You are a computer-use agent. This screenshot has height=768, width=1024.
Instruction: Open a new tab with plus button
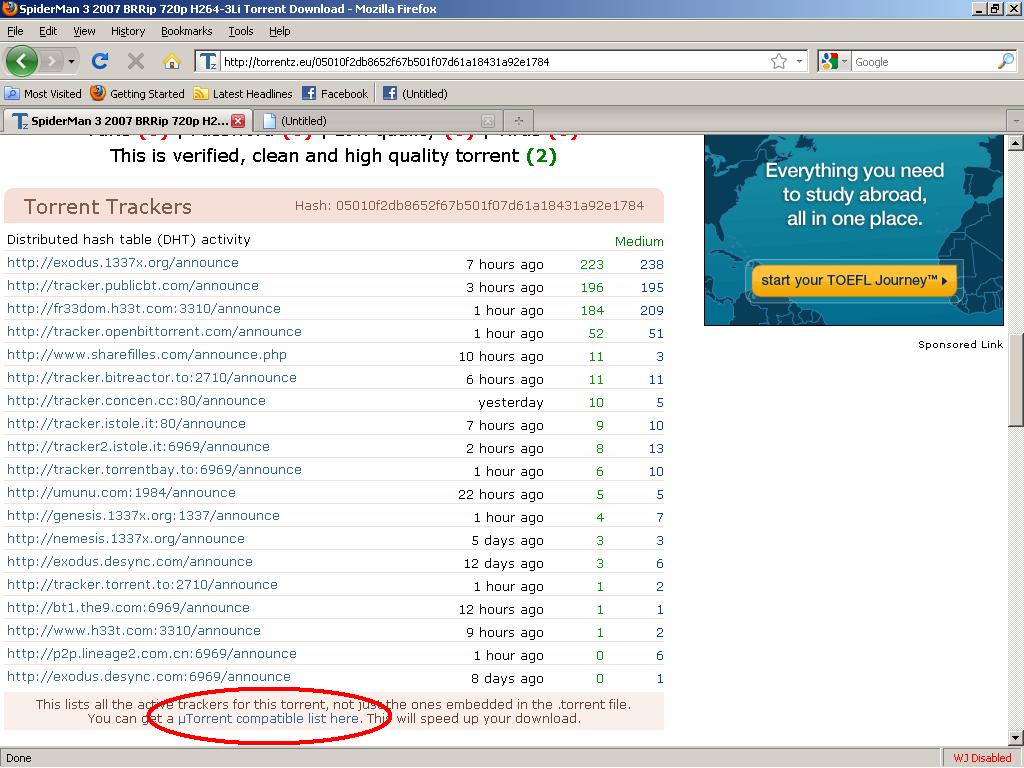[519, 121]
